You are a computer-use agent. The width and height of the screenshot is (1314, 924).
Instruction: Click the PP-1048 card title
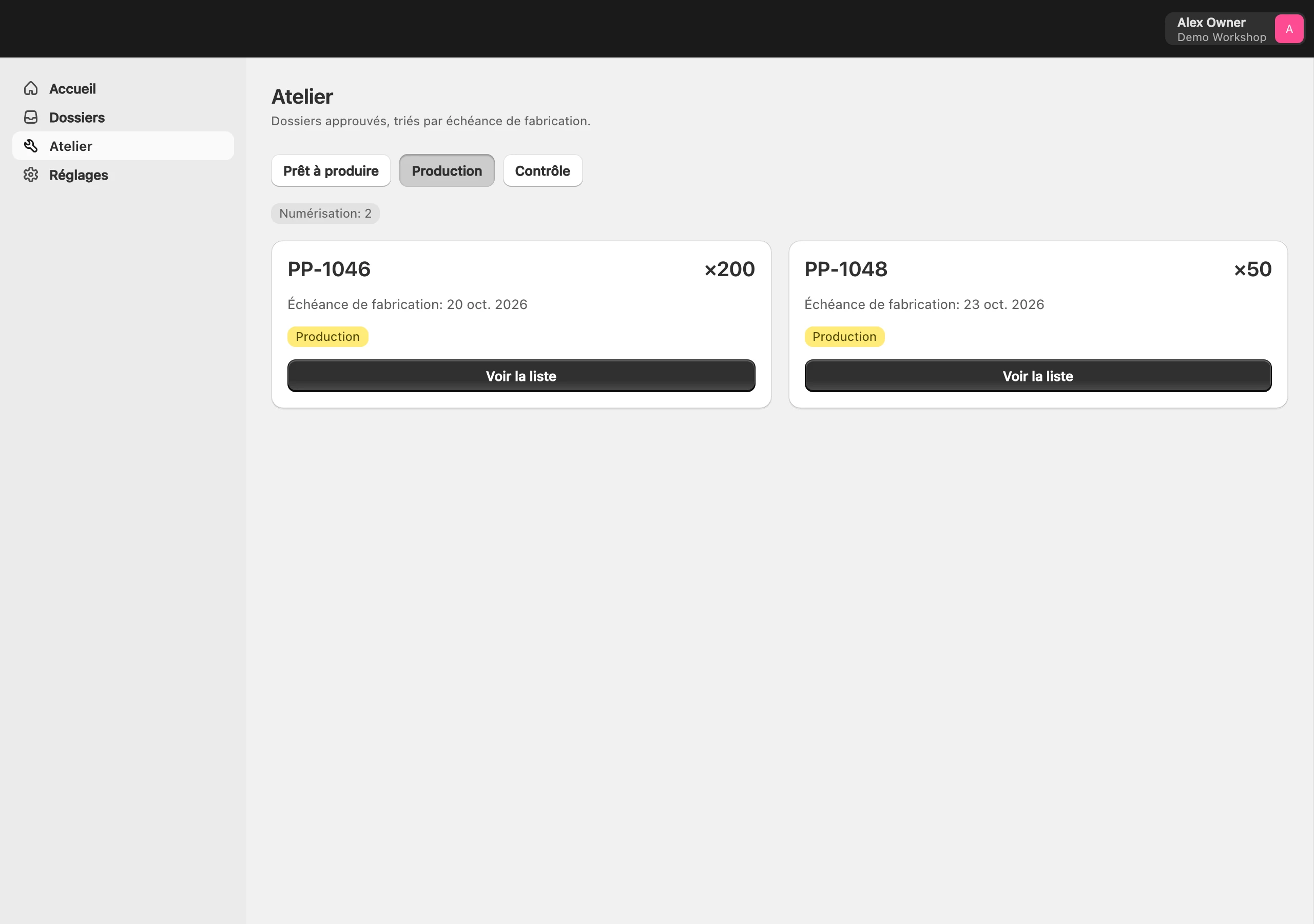(x=846, y=269)
